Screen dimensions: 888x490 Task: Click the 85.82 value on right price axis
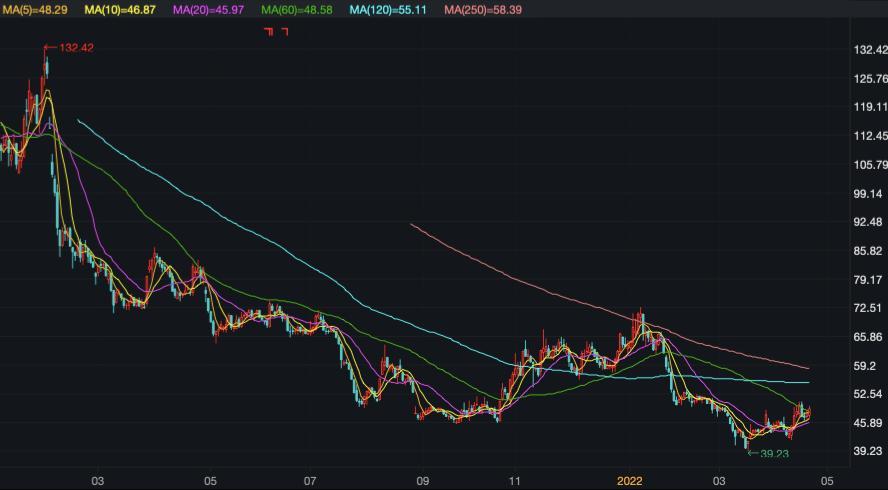(866, 251)
